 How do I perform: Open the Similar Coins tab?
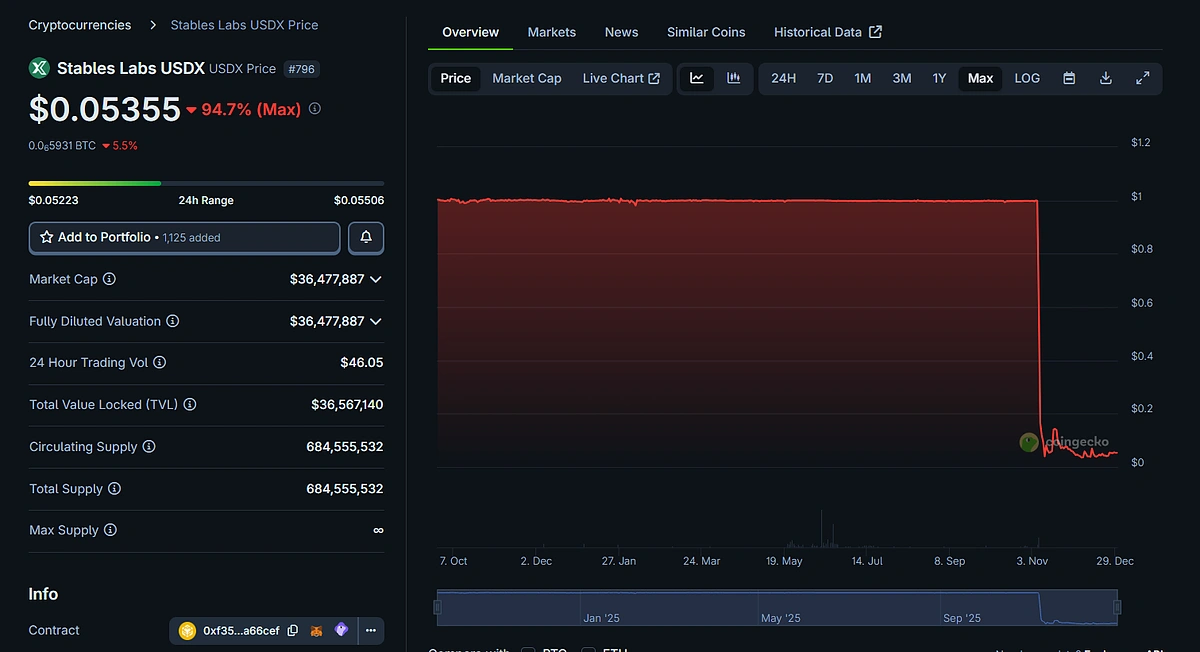tap(706, 32)
